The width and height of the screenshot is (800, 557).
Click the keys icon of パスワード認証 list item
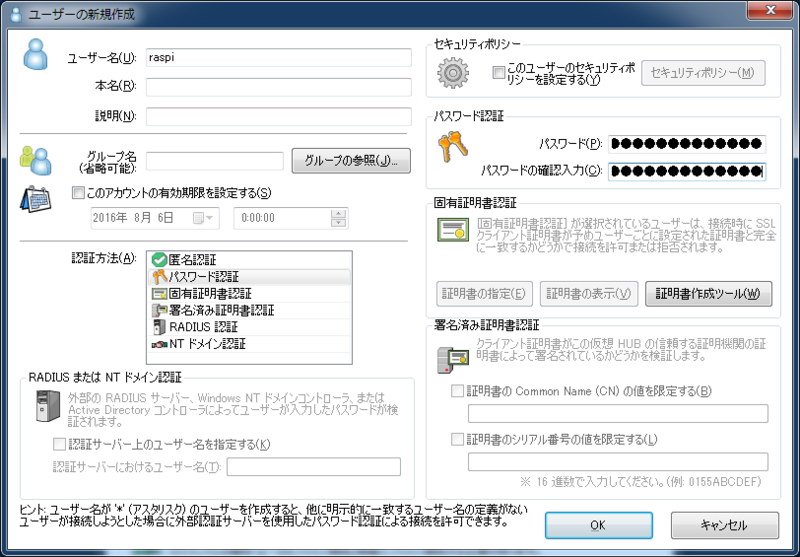159,276
